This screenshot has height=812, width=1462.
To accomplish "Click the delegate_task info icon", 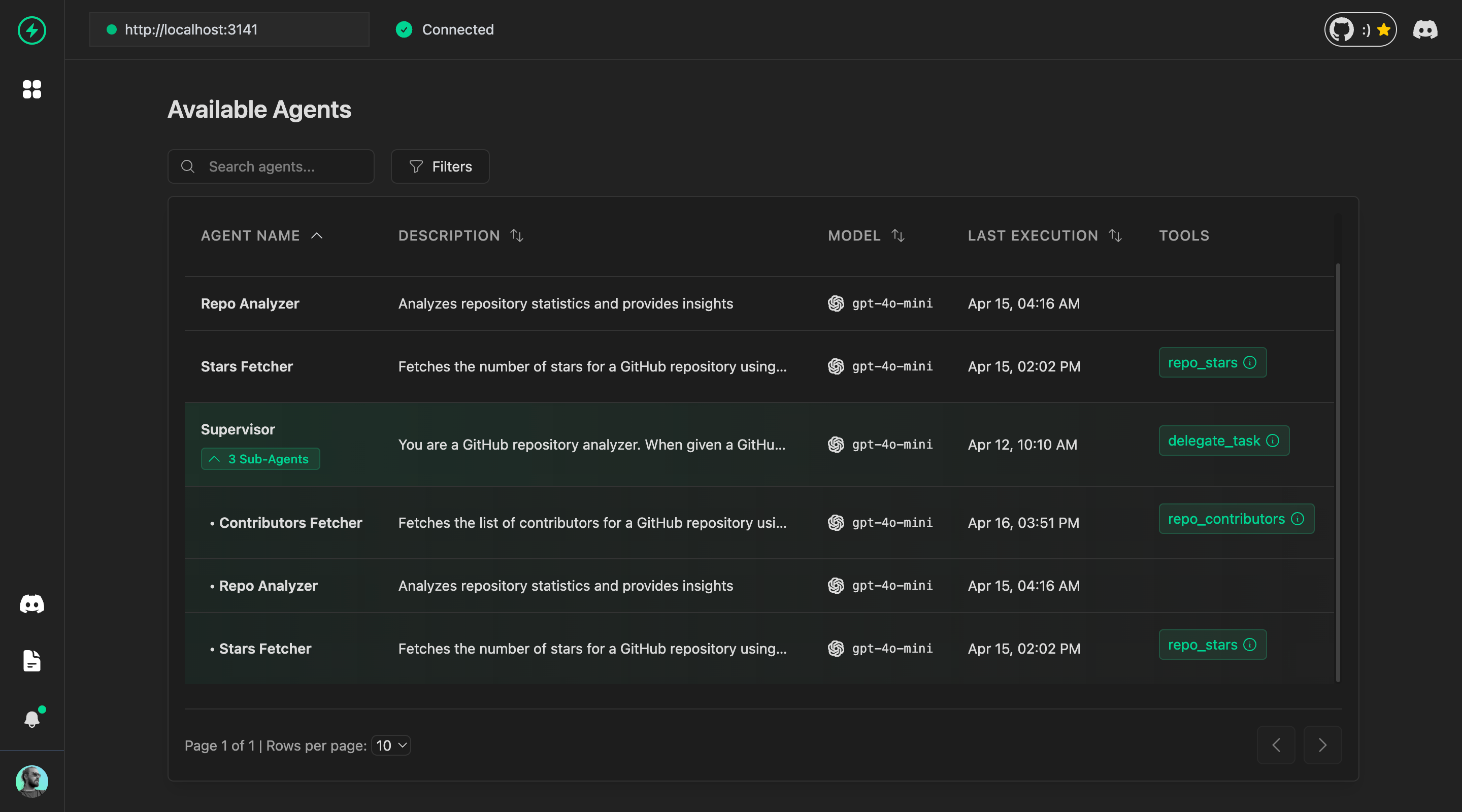I will pos(1273,441).
